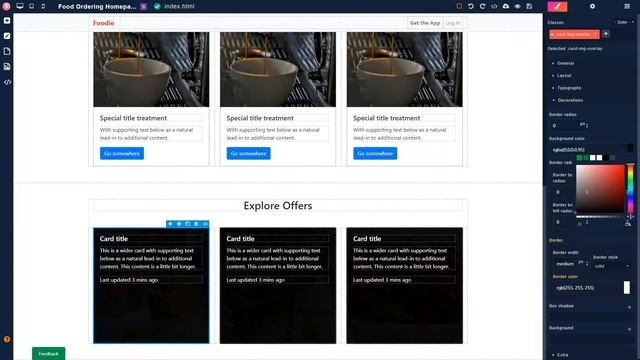The height and width of the screenshot is (360, 640).
Task: Click the Log In button in navbar
Action: (x=453, y=23)
